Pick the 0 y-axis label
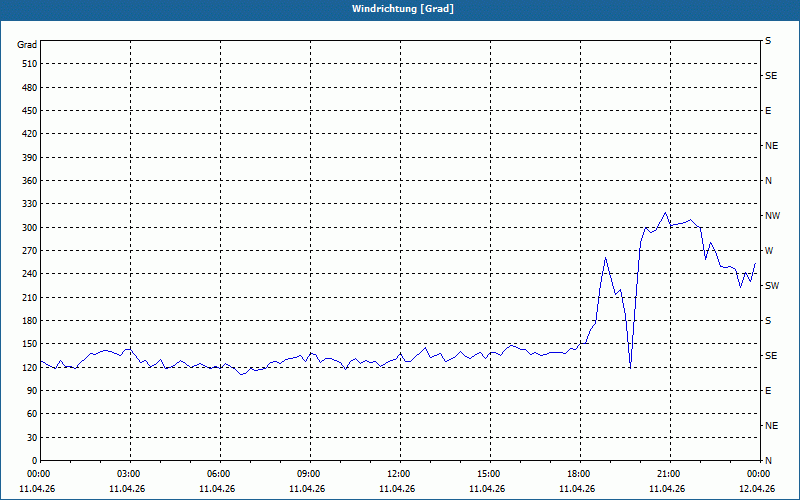 34,461
